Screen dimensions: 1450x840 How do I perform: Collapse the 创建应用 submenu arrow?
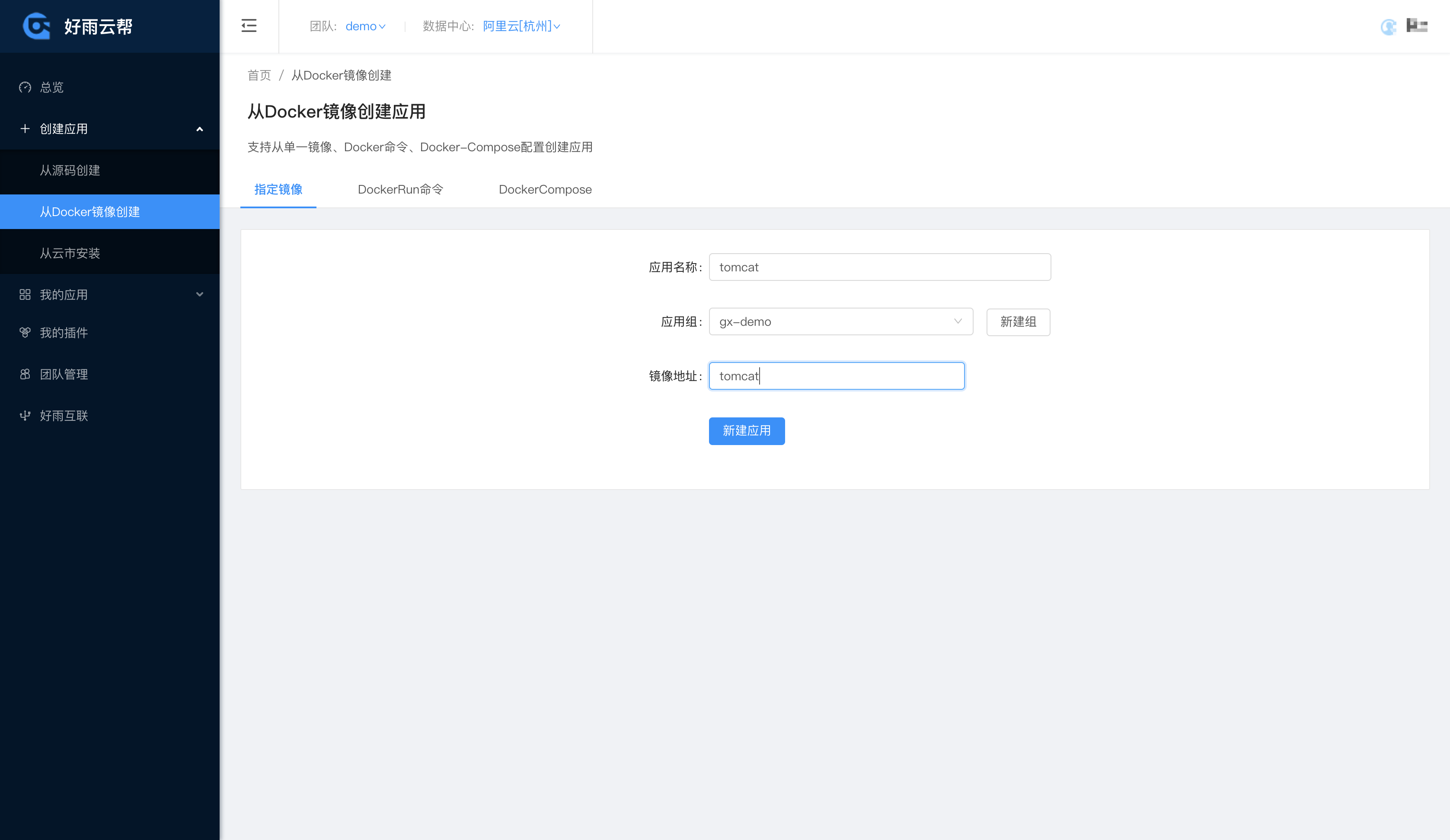click(200, 129)
